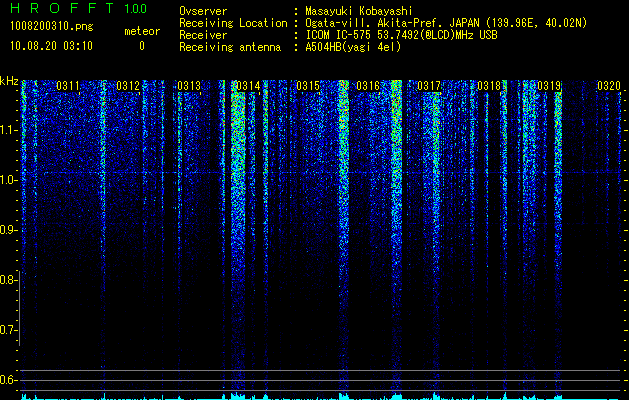Click time marker 0318
The height and width of the screenshot is (400, 629).
[489, 86]
